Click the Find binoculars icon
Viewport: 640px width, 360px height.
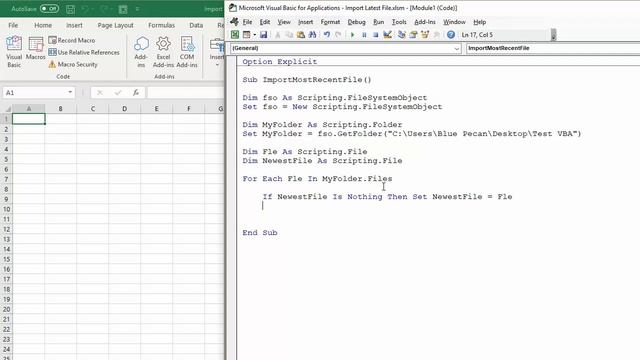point(312,35)
